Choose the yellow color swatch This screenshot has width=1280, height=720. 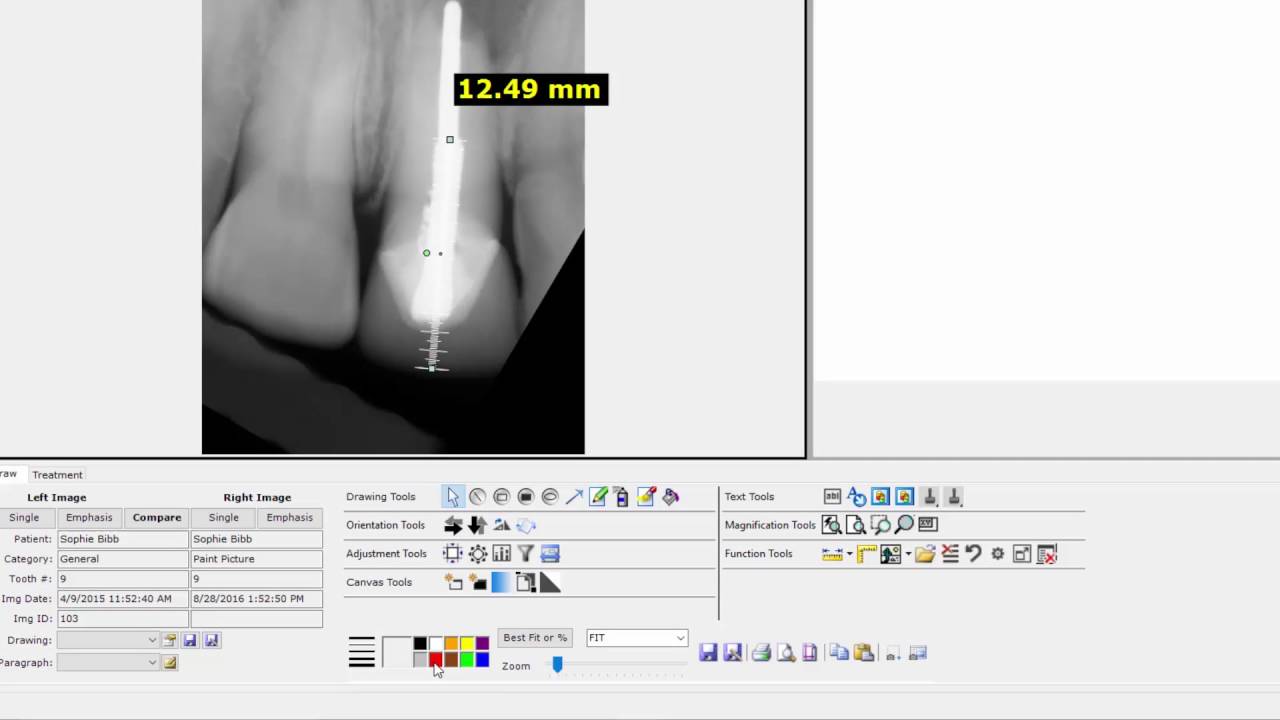467,644
